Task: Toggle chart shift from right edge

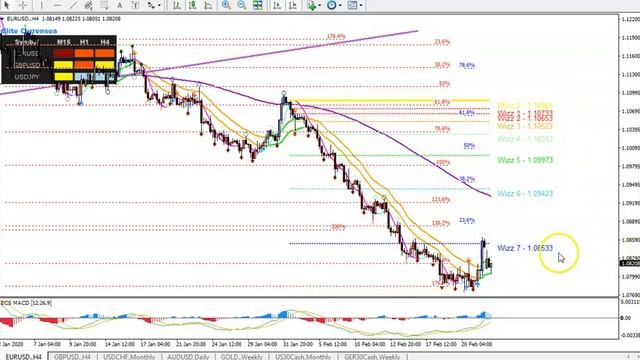Action: 293,5
